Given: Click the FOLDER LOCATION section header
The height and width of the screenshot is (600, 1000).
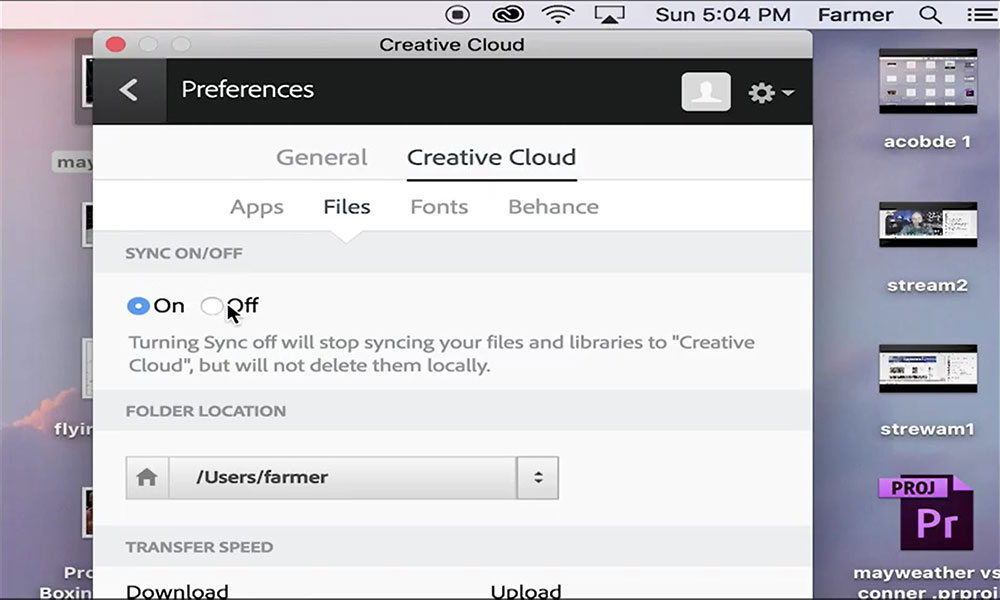Looking at the screenshot, I should coord(205,411).
